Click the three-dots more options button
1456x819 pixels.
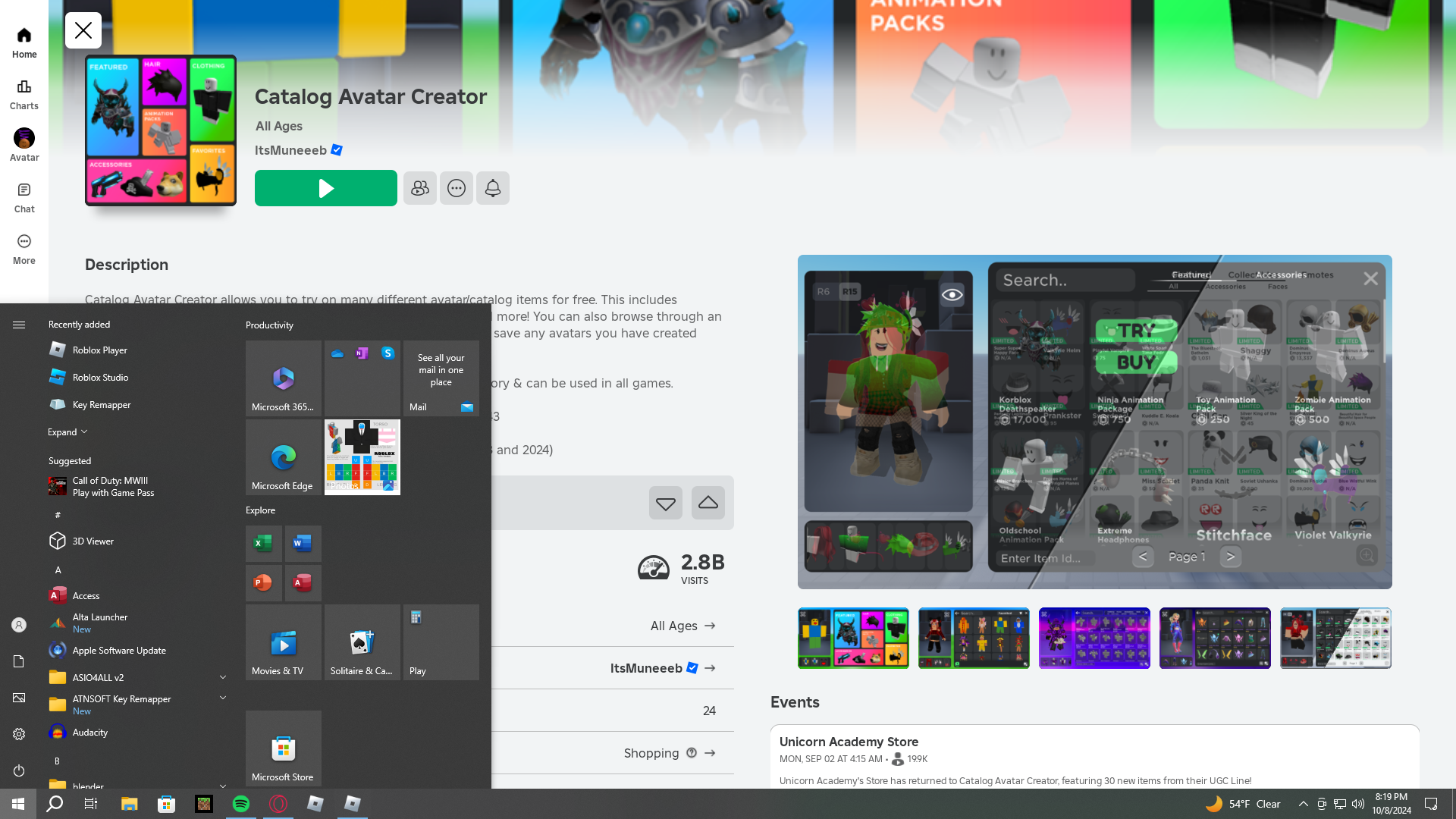click(x=456, y=188)
